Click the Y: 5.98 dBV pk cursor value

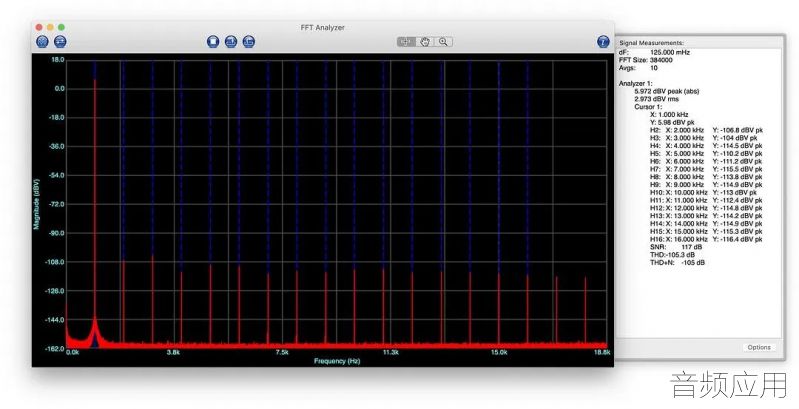(x=672, y=122)
